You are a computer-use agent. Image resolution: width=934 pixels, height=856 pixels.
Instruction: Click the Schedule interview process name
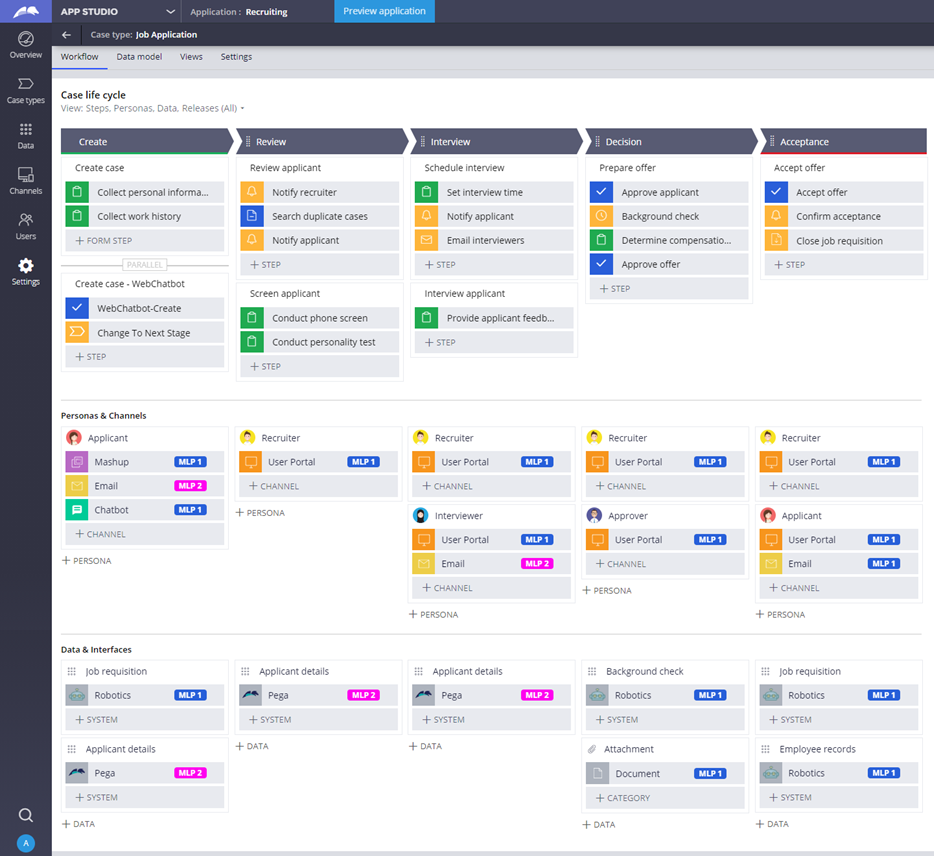tap(464, 167)
